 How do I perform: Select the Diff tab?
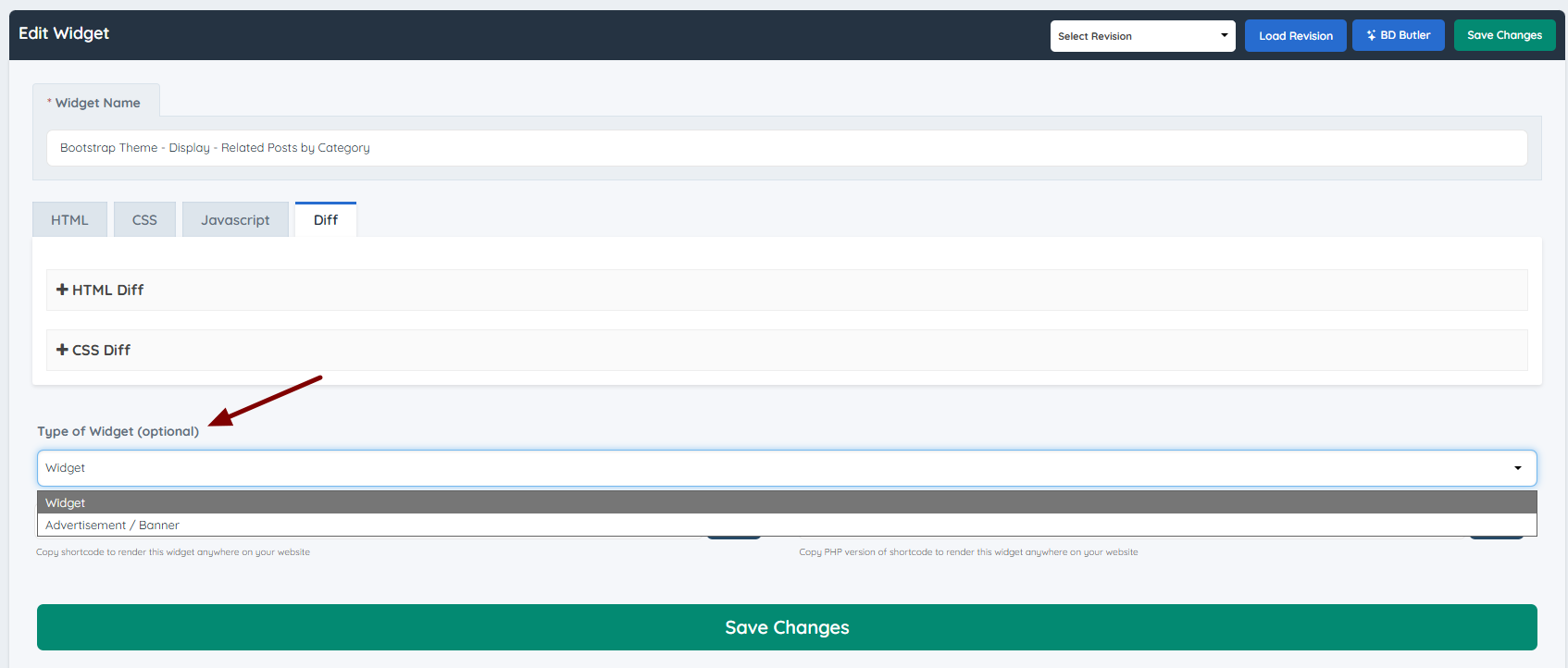[326, 219]
